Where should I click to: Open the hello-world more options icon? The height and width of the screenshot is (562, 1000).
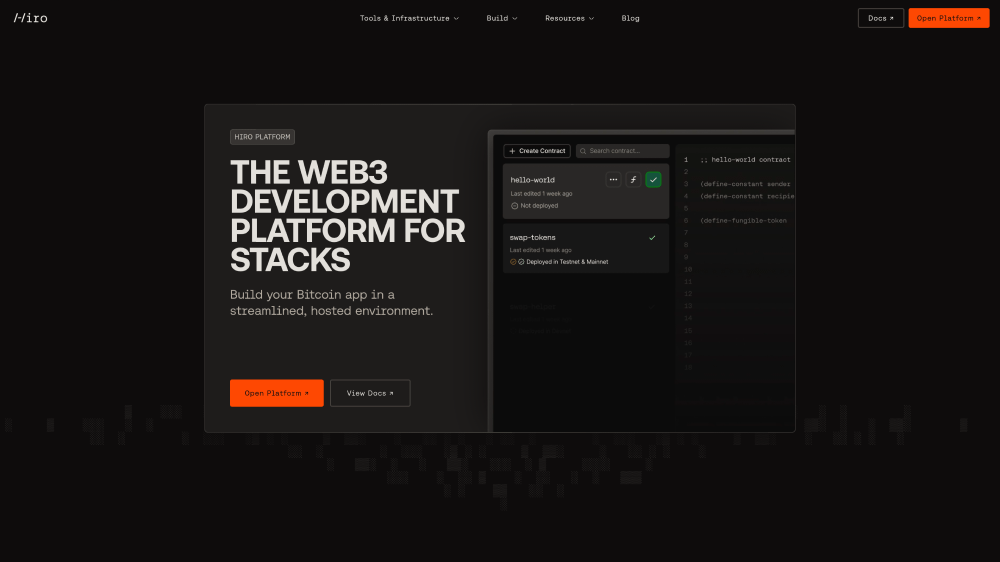click(x=613, y=180)
